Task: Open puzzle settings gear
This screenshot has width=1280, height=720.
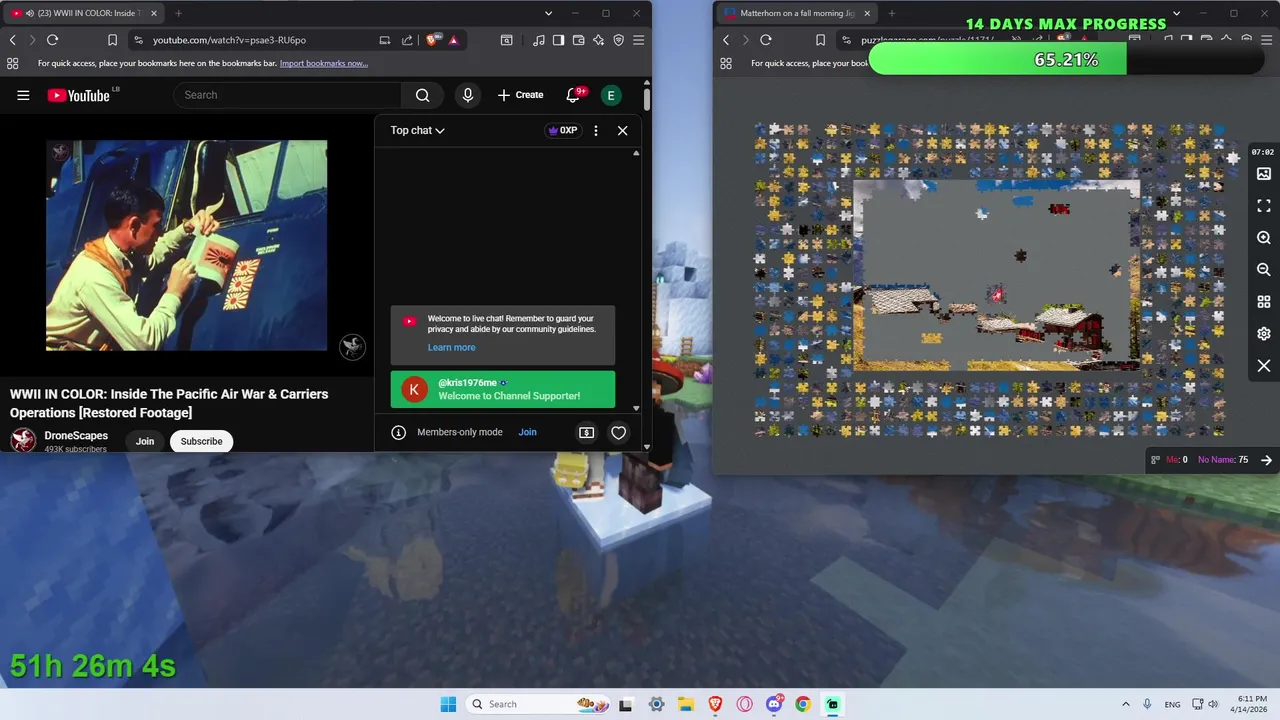Action: [x=1264, y=334]
